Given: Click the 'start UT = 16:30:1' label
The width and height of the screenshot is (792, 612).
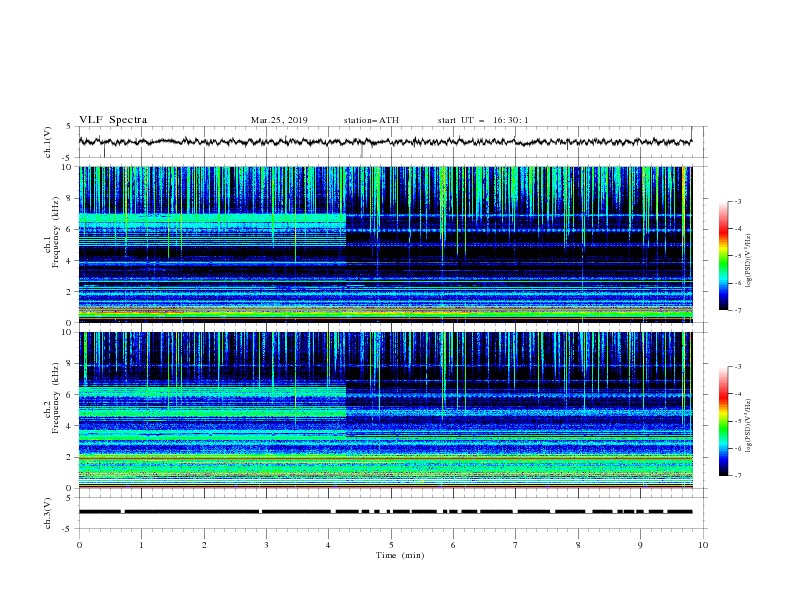Looking at the screenshot, I should coord(483,120).
